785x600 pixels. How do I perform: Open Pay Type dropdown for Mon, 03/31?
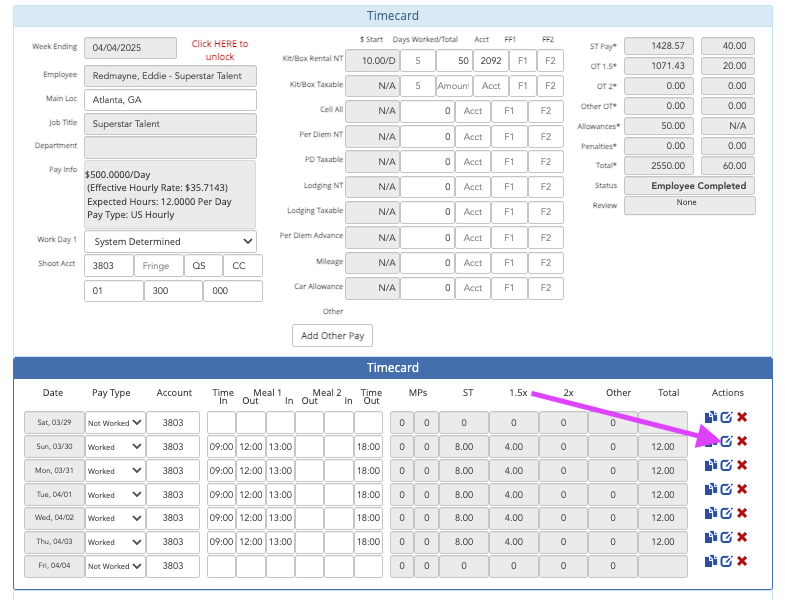coord(115,471)
